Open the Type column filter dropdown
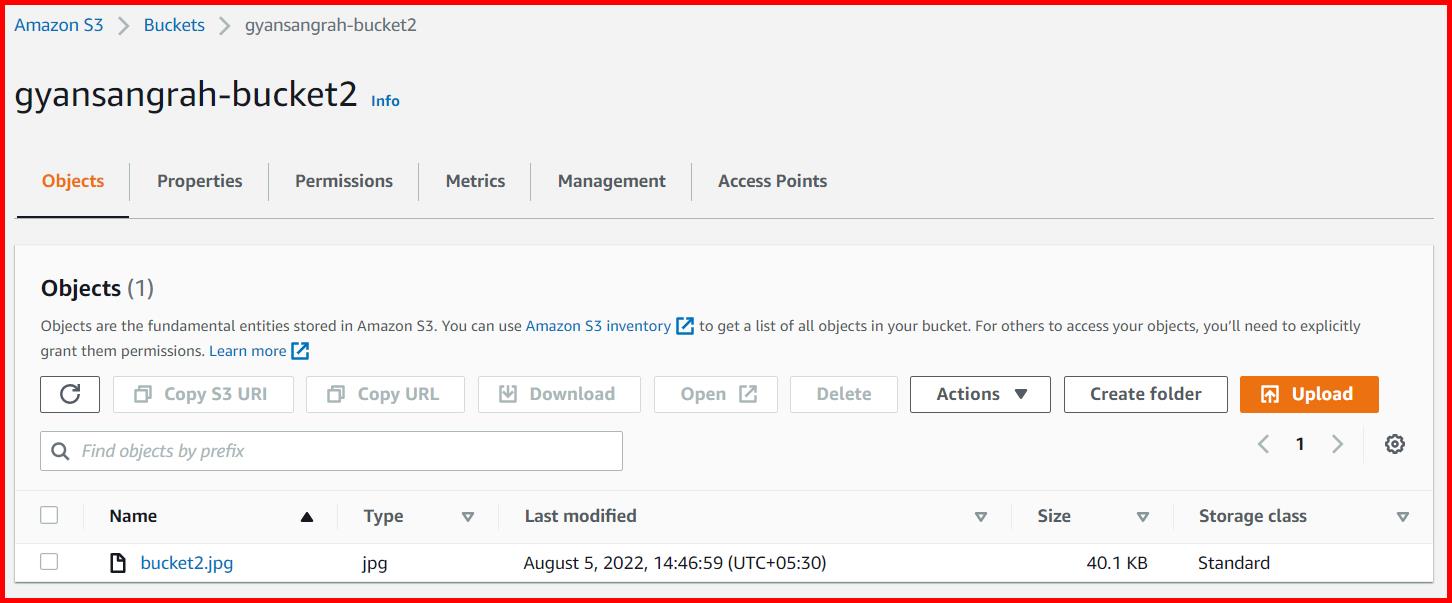The height and width of the screenshot is (603, 1452). (x=467, y=517)
